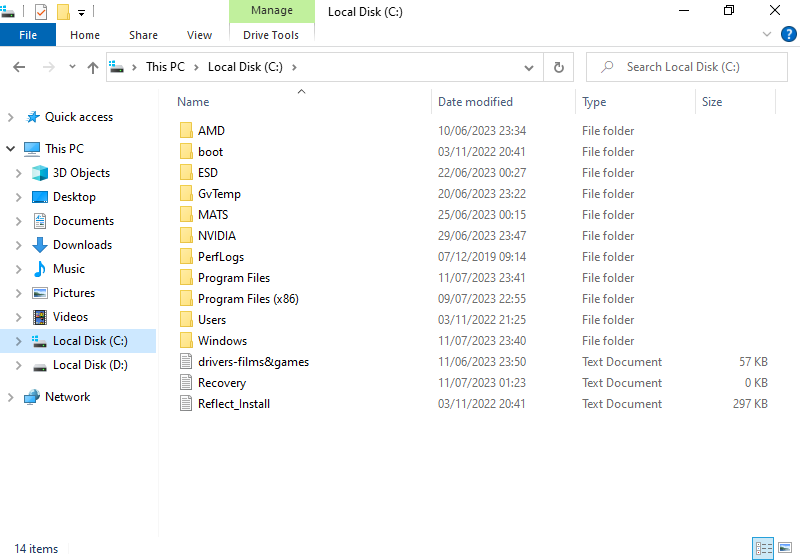
Task: Click the Pictures icon in sidebar
Action: [40, 293]
